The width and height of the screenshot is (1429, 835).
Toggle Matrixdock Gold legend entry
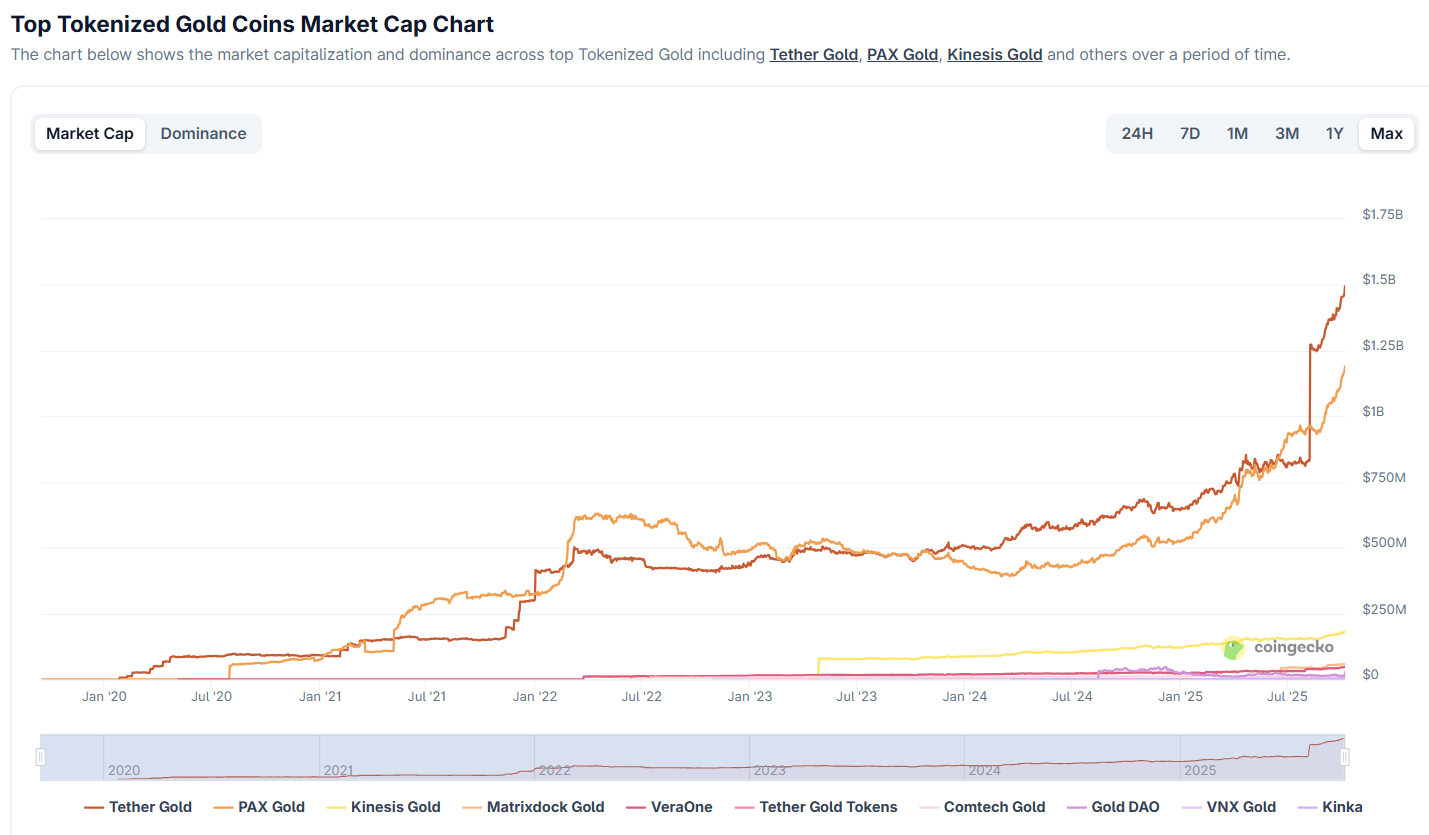(x=533, y=807)
